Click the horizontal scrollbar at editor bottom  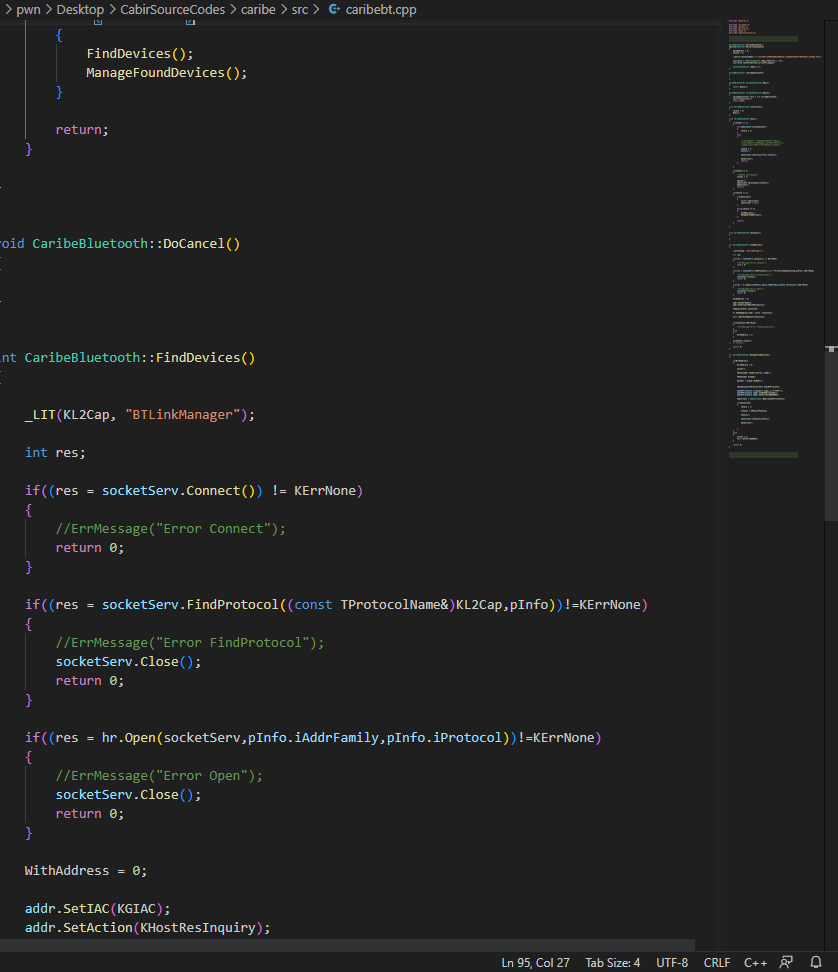click(347, 945)
